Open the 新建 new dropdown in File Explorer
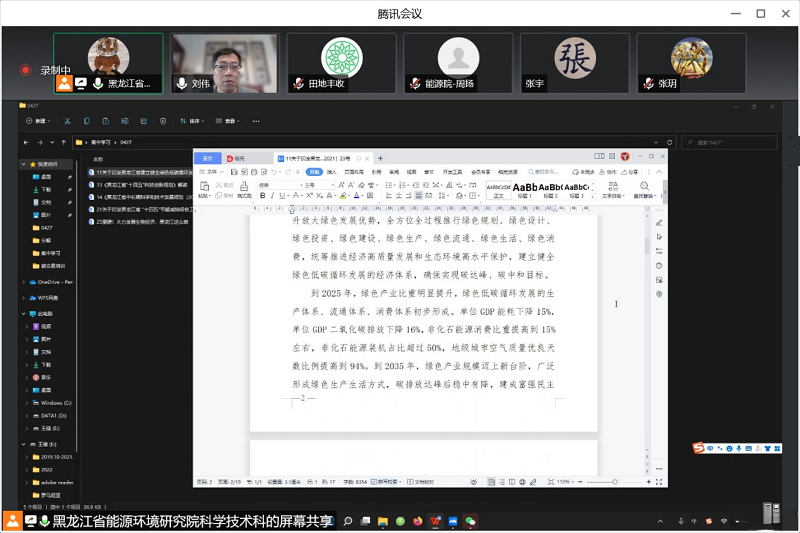Screen dimensions: 800x533 [x=38, y=121]
